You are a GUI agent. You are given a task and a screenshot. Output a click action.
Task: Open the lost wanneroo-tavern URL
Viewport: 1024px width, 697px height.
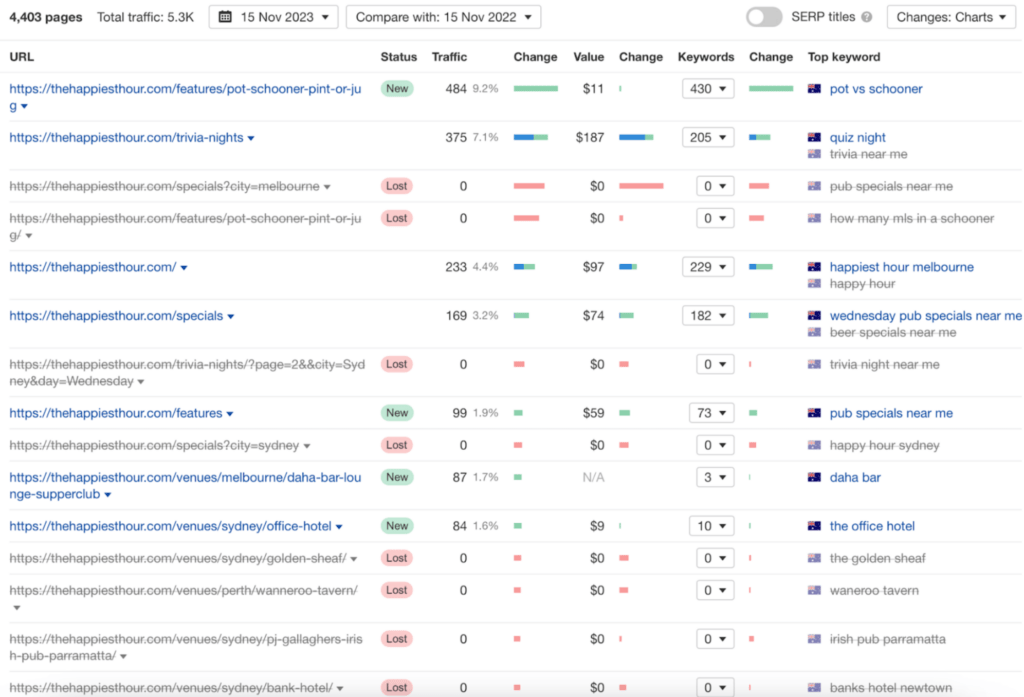point(184,591)
